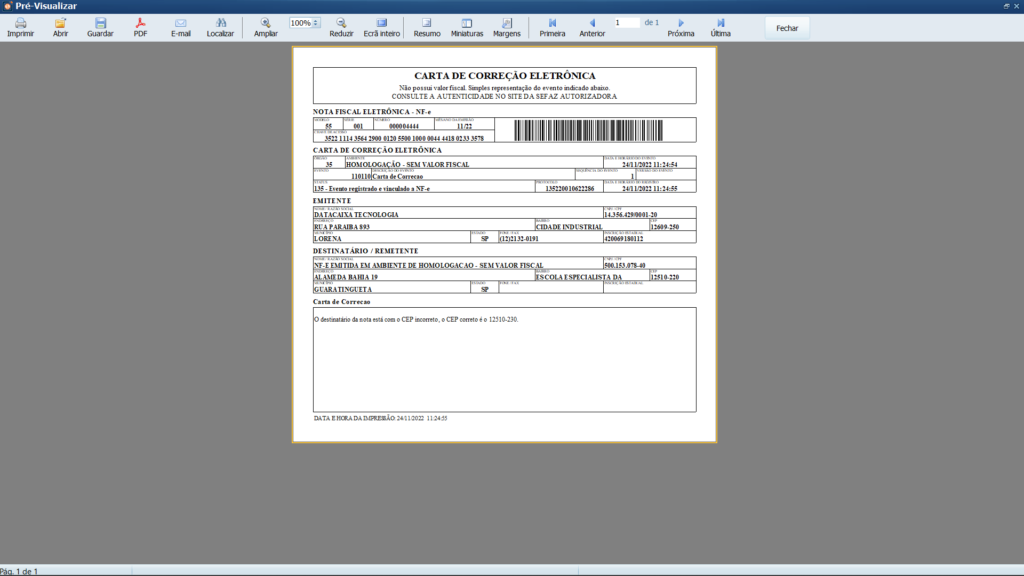Send the document by E-mail
The width and height of the screenshot is (1024, 576).
pyautogui.click(x=181, y=27)
